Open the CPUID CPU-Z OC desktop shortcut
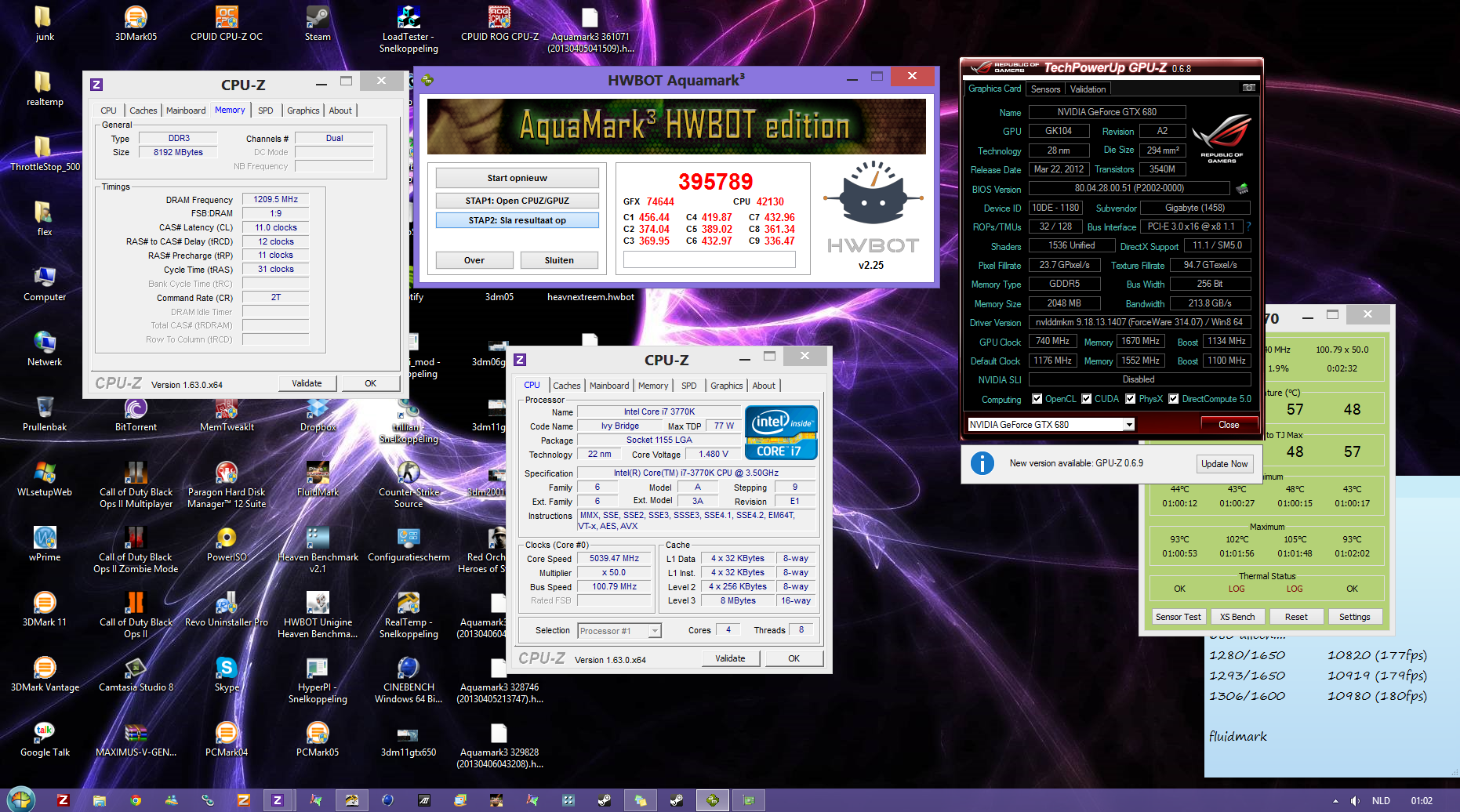The width and height of the screenshot is (1460, 812). pyautogui.click(x=227, y=24)
